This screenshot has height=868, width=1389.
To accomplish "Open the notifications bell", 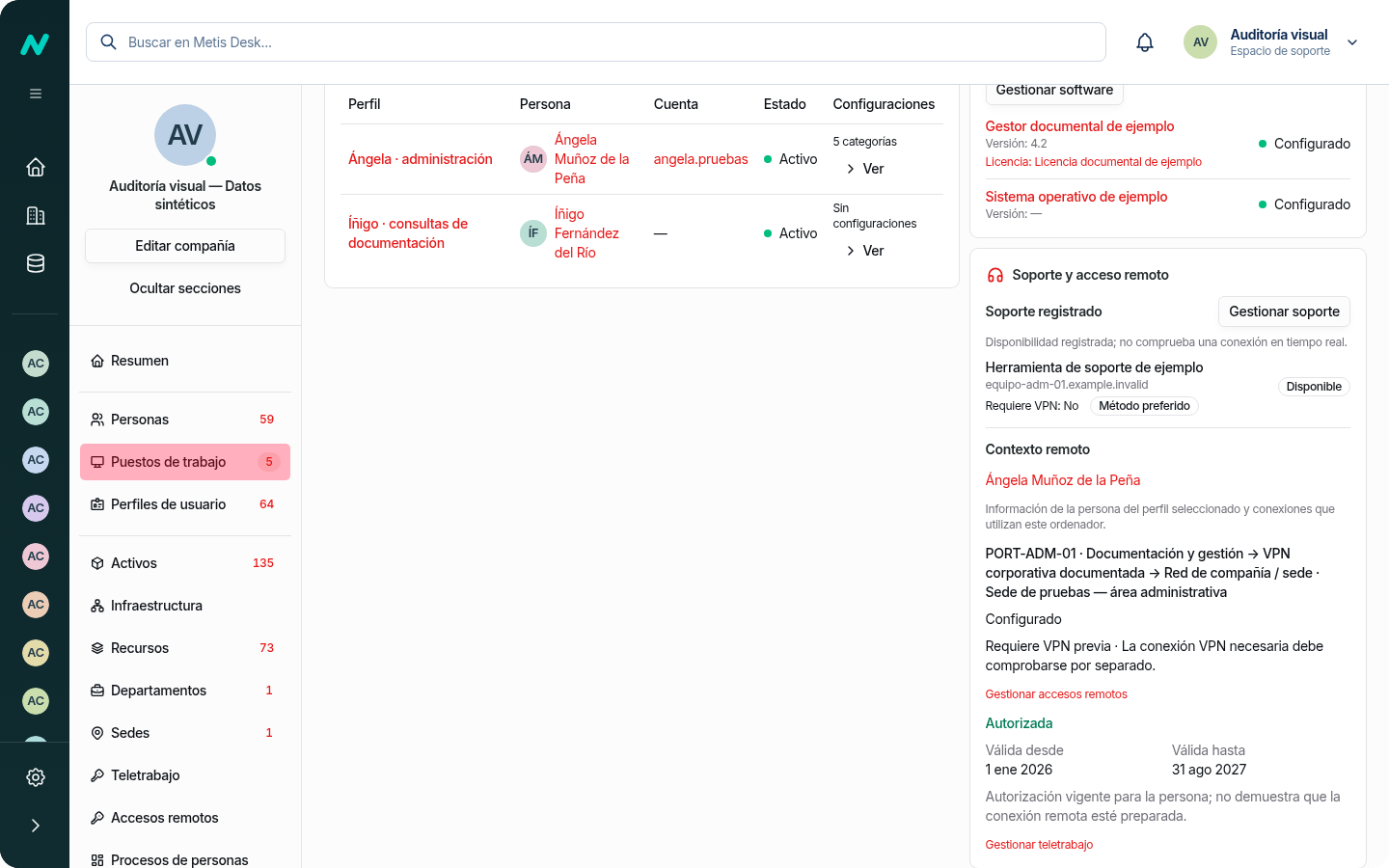I will [1145, 42].
